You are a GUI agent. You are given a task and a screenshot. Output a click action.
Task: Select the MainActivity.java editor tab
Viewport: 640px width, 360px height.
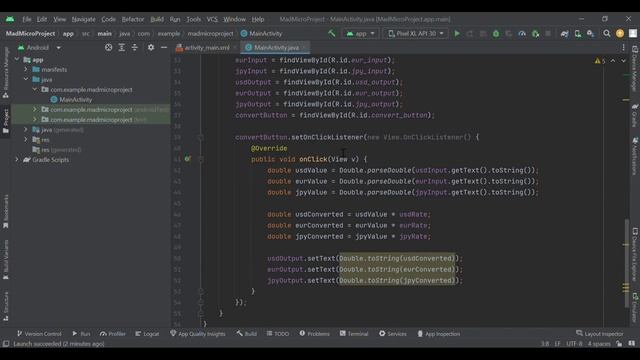276,48
